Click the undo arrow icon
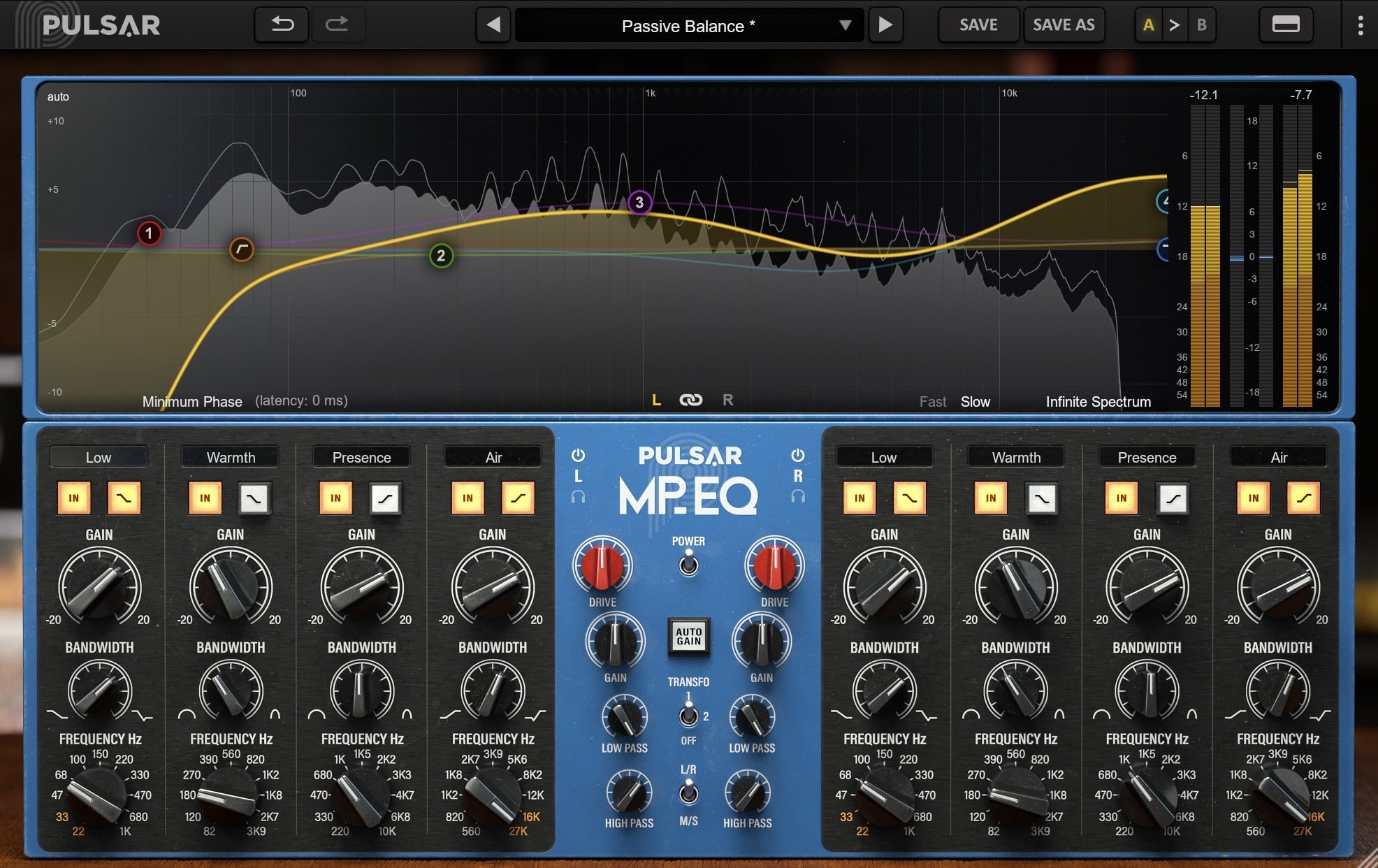 pyautogui.click(x=282, y=24)
